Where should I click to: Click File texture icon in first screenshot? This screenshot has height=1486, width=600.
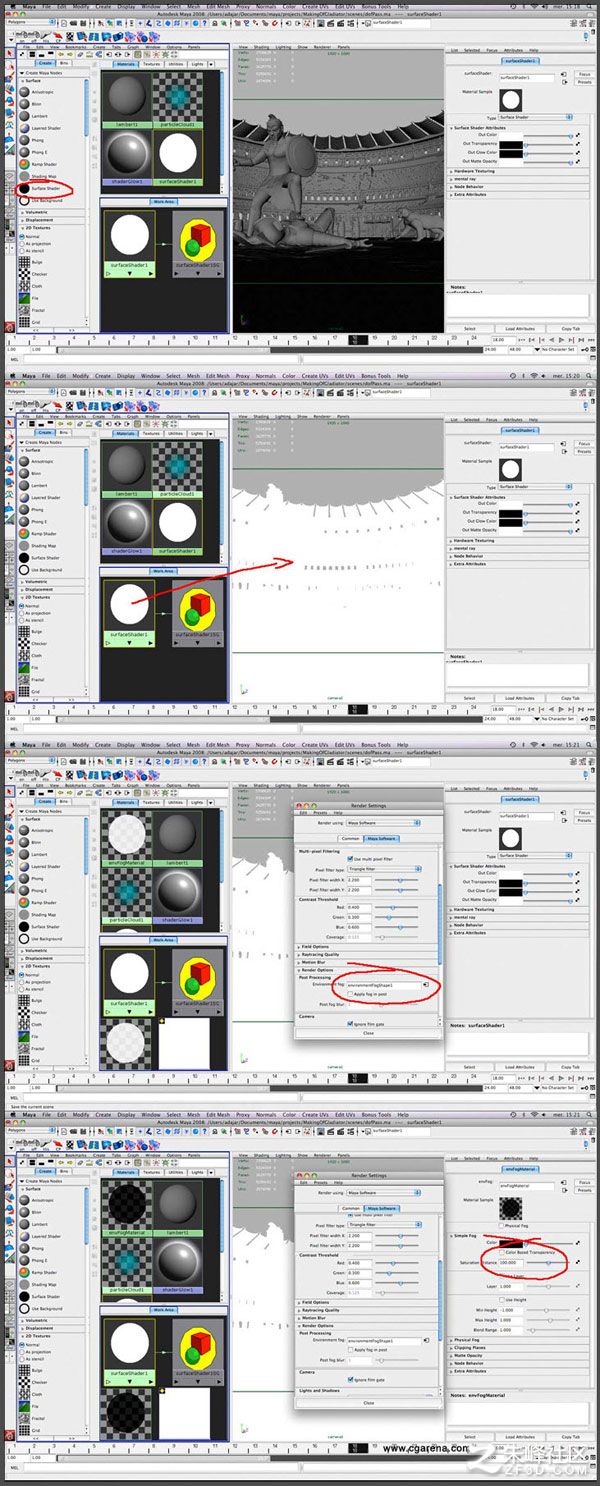coord(24,298)
